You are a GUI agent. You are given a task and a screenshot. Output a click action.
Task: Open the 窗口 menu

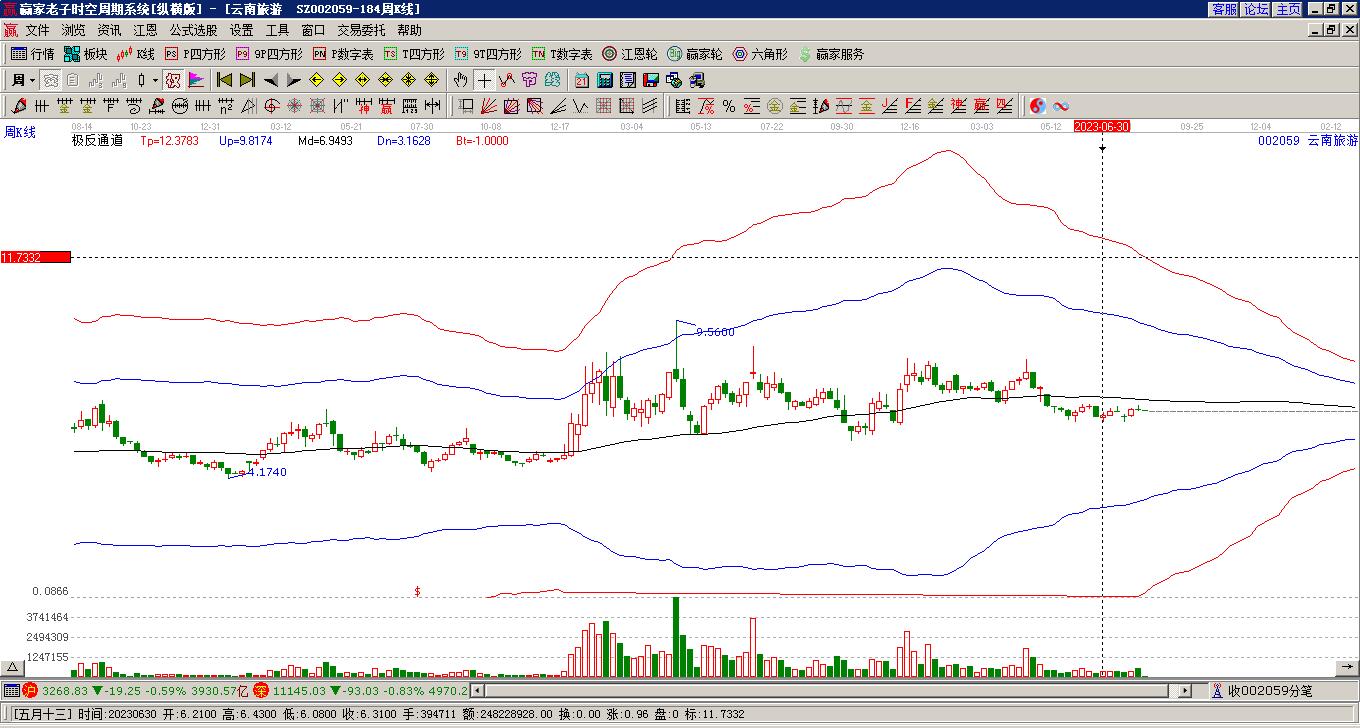[314, 31]
